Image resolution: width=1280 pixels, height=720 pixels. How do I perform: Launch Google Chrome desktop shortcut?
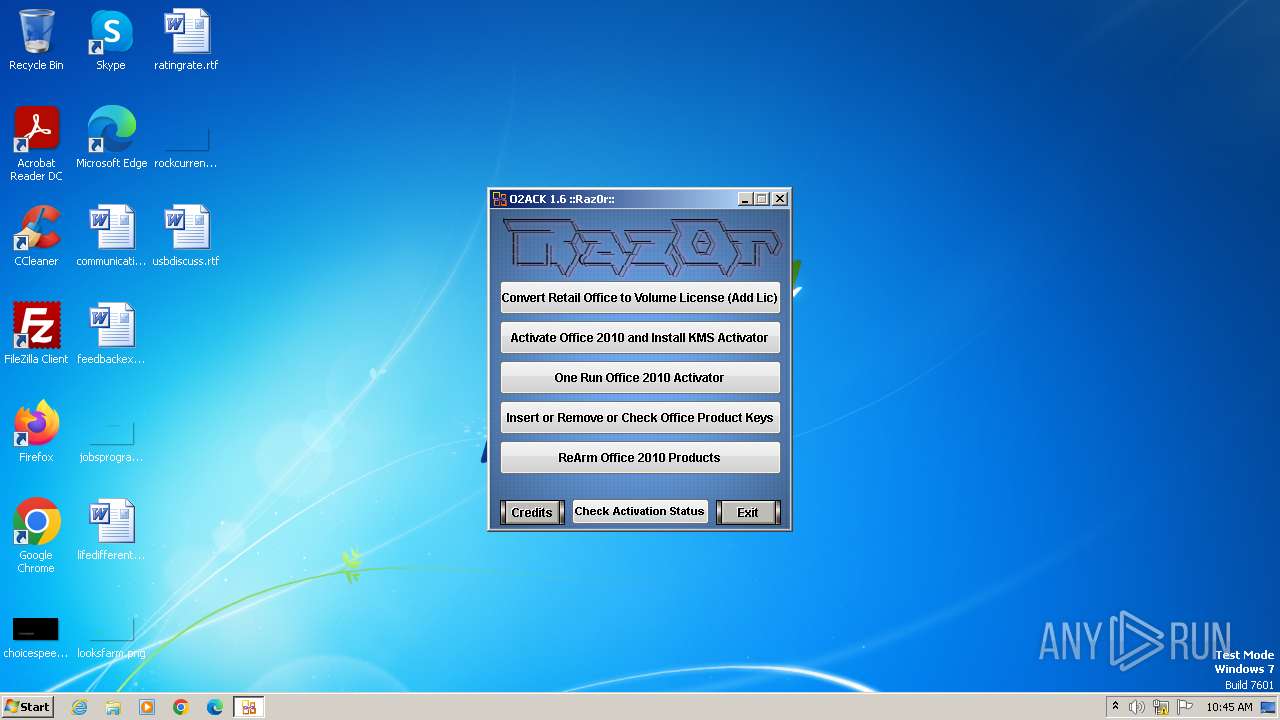[36, 536]
